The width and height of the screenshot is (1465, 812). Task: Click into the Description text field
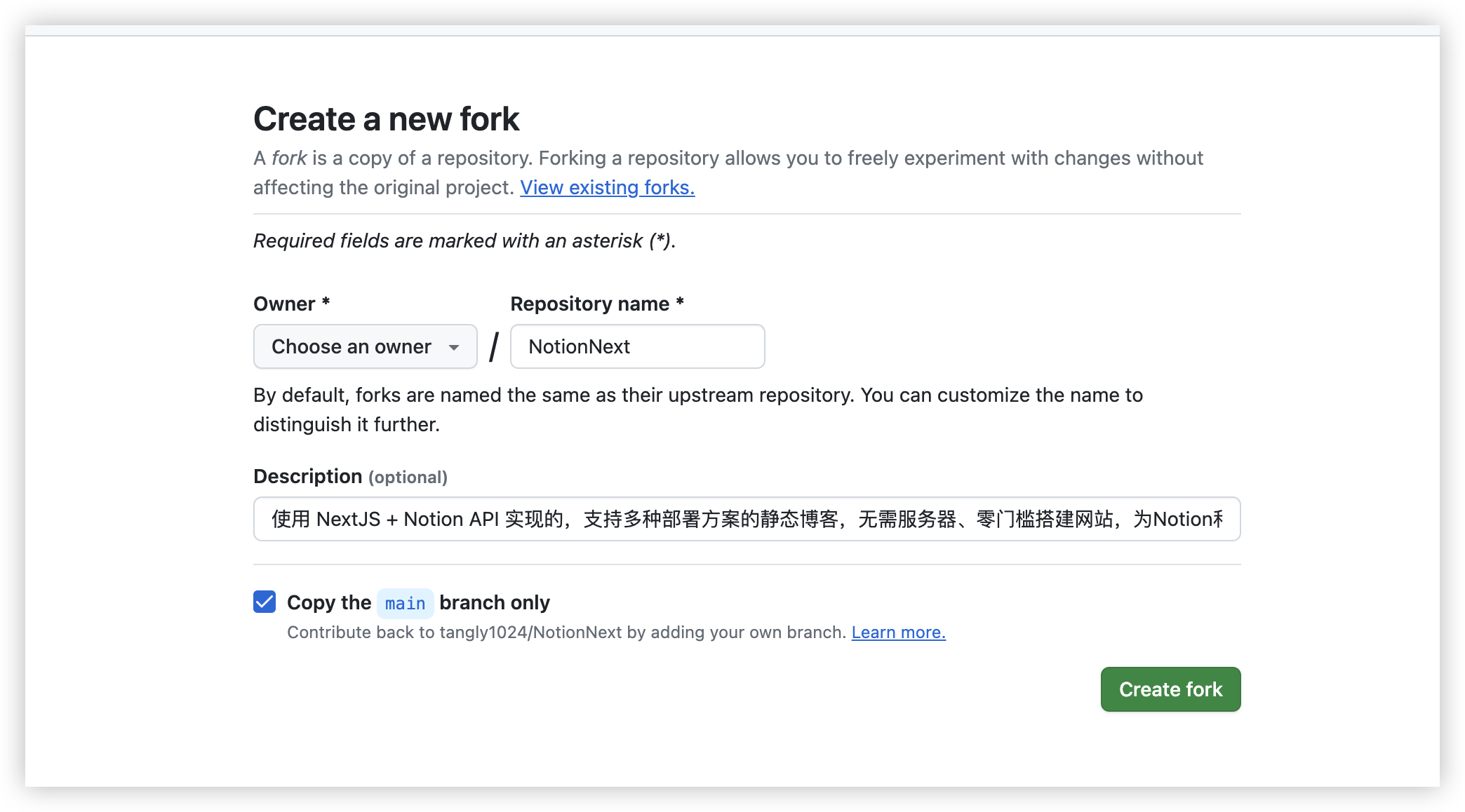747,519
